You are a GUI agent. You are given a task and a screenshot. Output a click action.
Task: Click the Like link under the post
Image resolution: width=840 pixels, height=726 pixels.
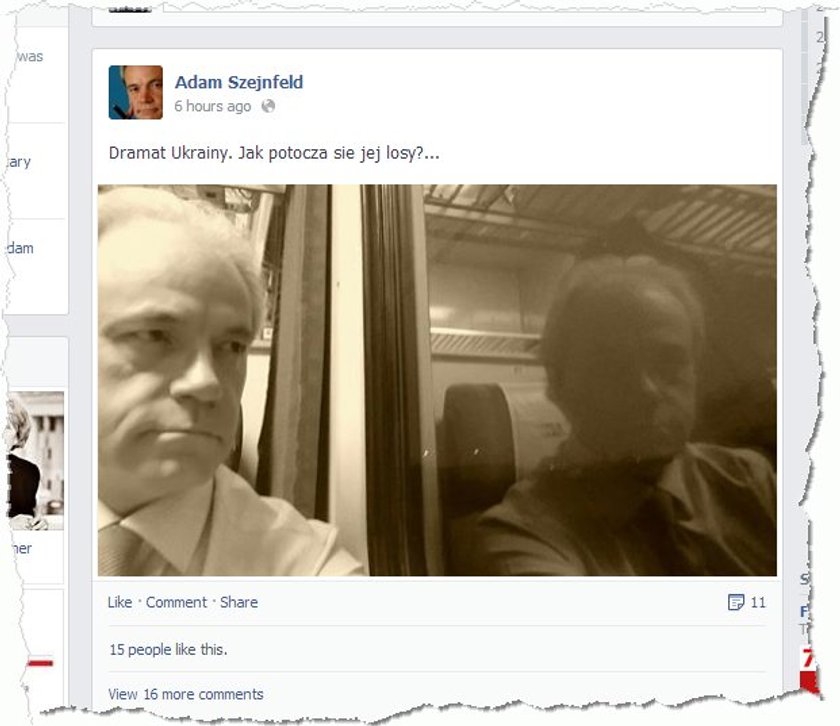[119, 602]
